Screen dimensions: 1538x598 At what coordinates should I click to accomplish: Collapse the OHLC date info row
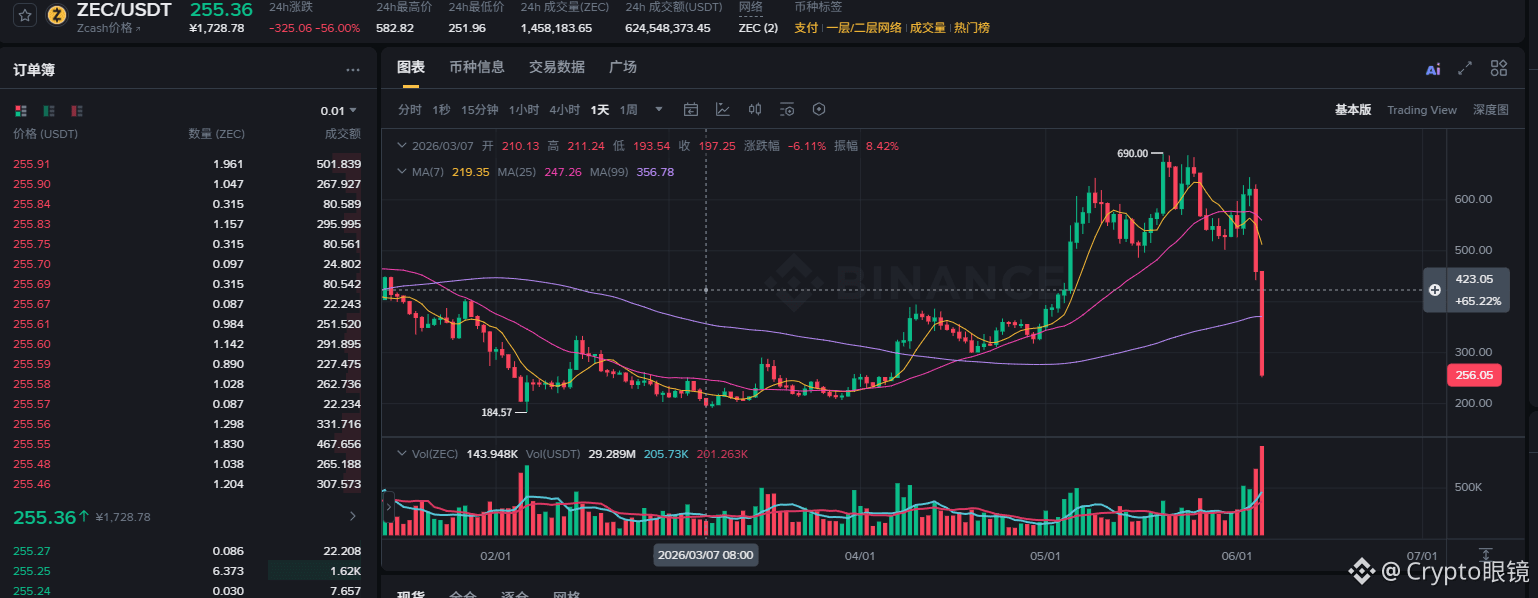[402, 145]
